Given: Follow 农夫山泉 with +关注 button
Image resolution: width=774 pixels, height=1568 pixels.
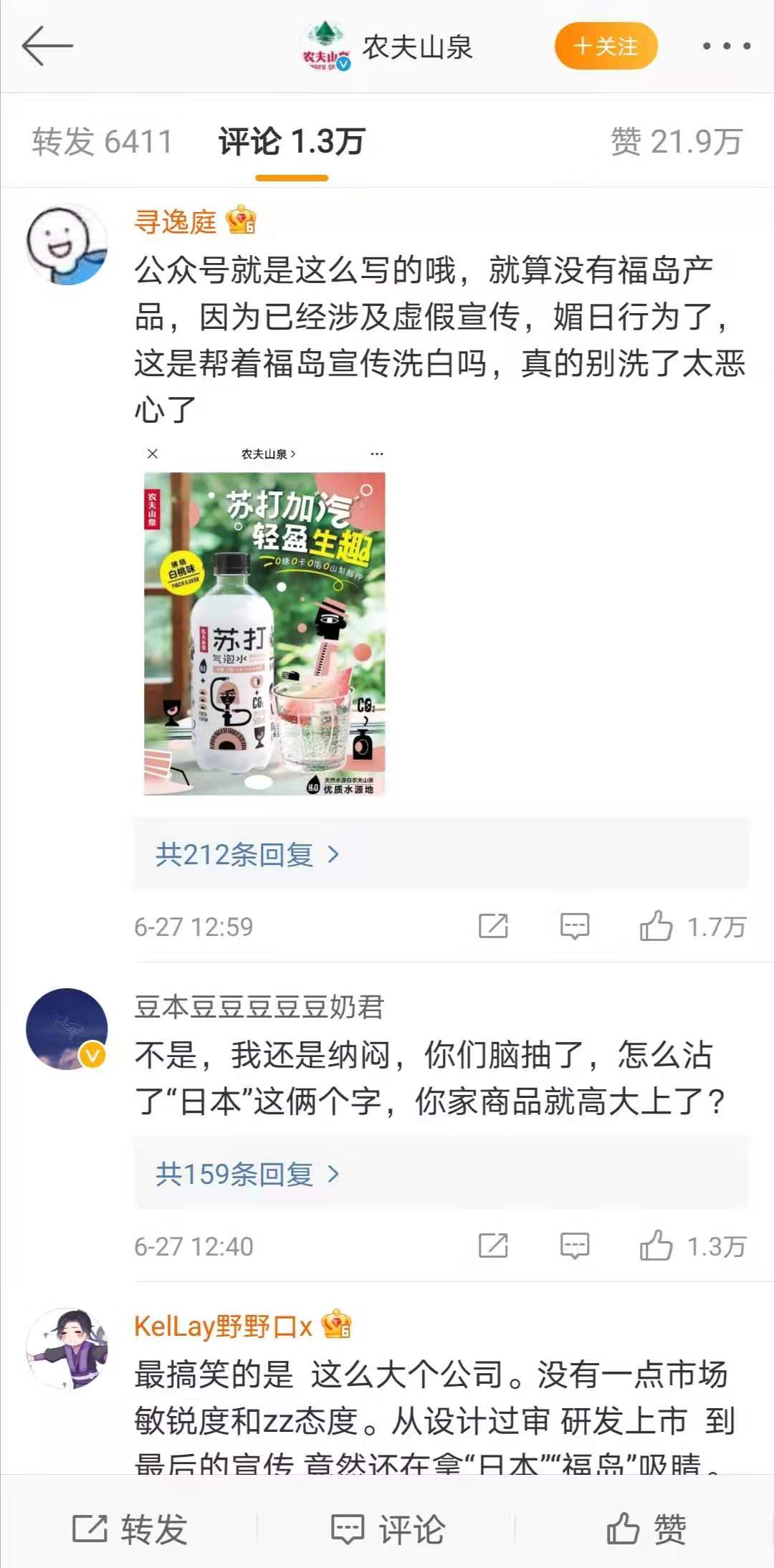Looking at the screenshot, I should pos(606,46).
